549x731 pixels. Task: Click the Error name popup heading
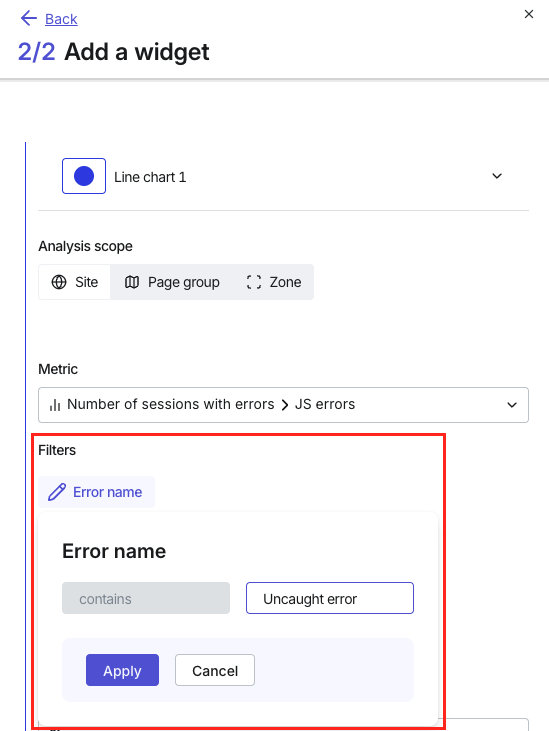coord(114,551)
